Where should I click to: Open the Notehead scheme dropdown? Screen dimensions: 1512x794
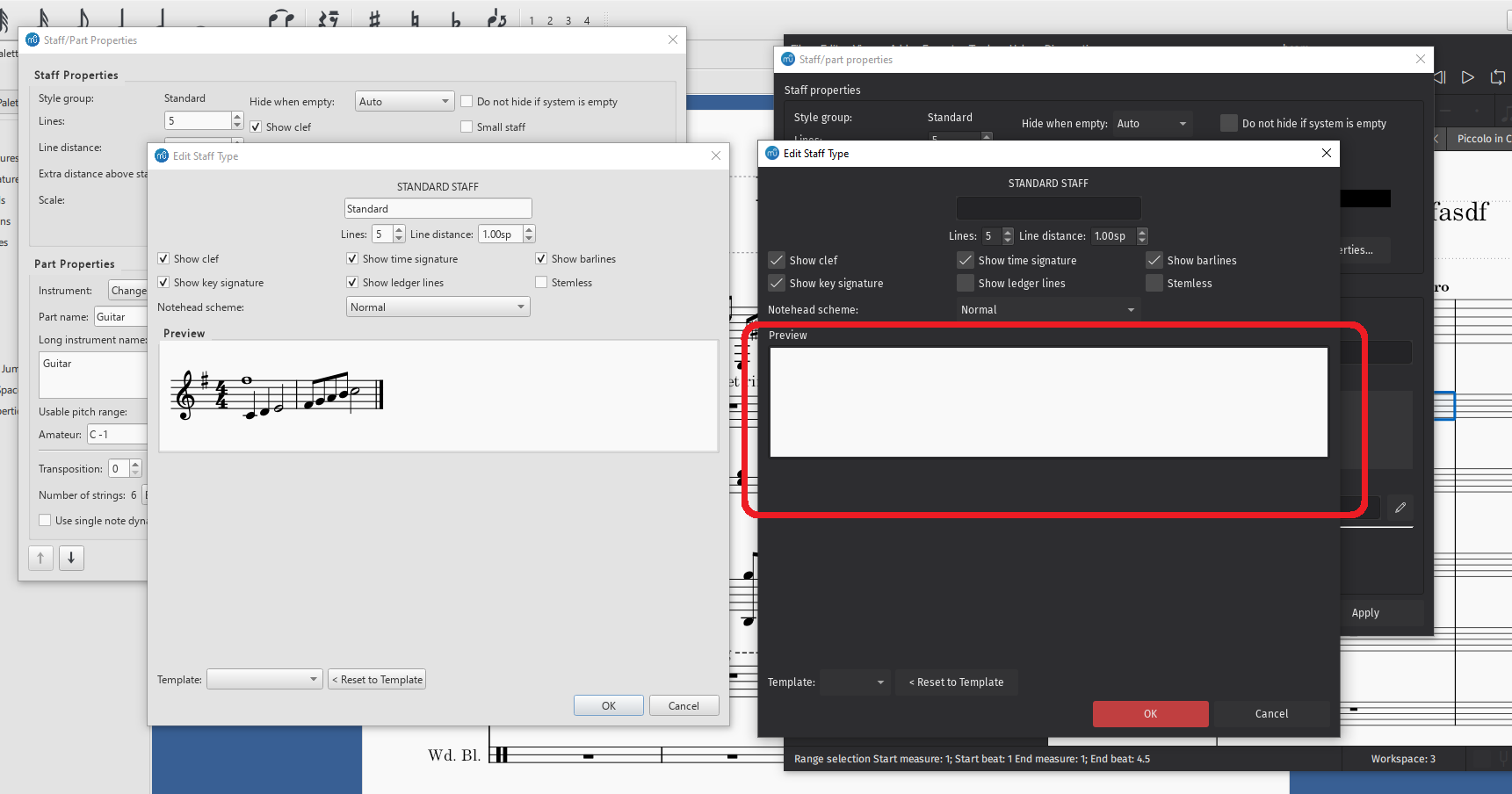pos(438,307)
